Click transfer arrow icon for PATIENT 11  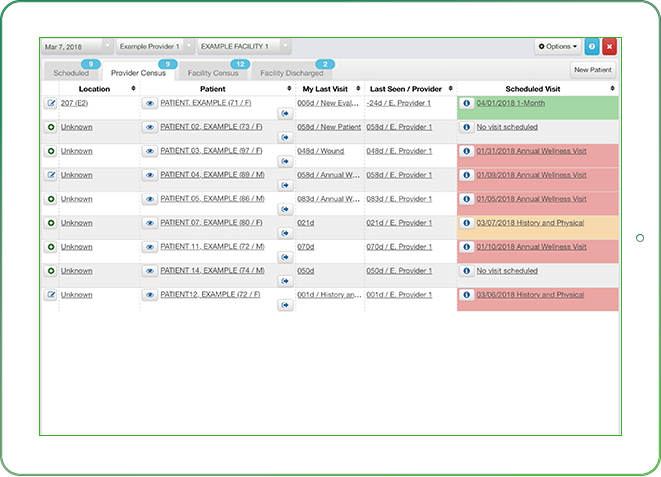click(x=285, y=258)
